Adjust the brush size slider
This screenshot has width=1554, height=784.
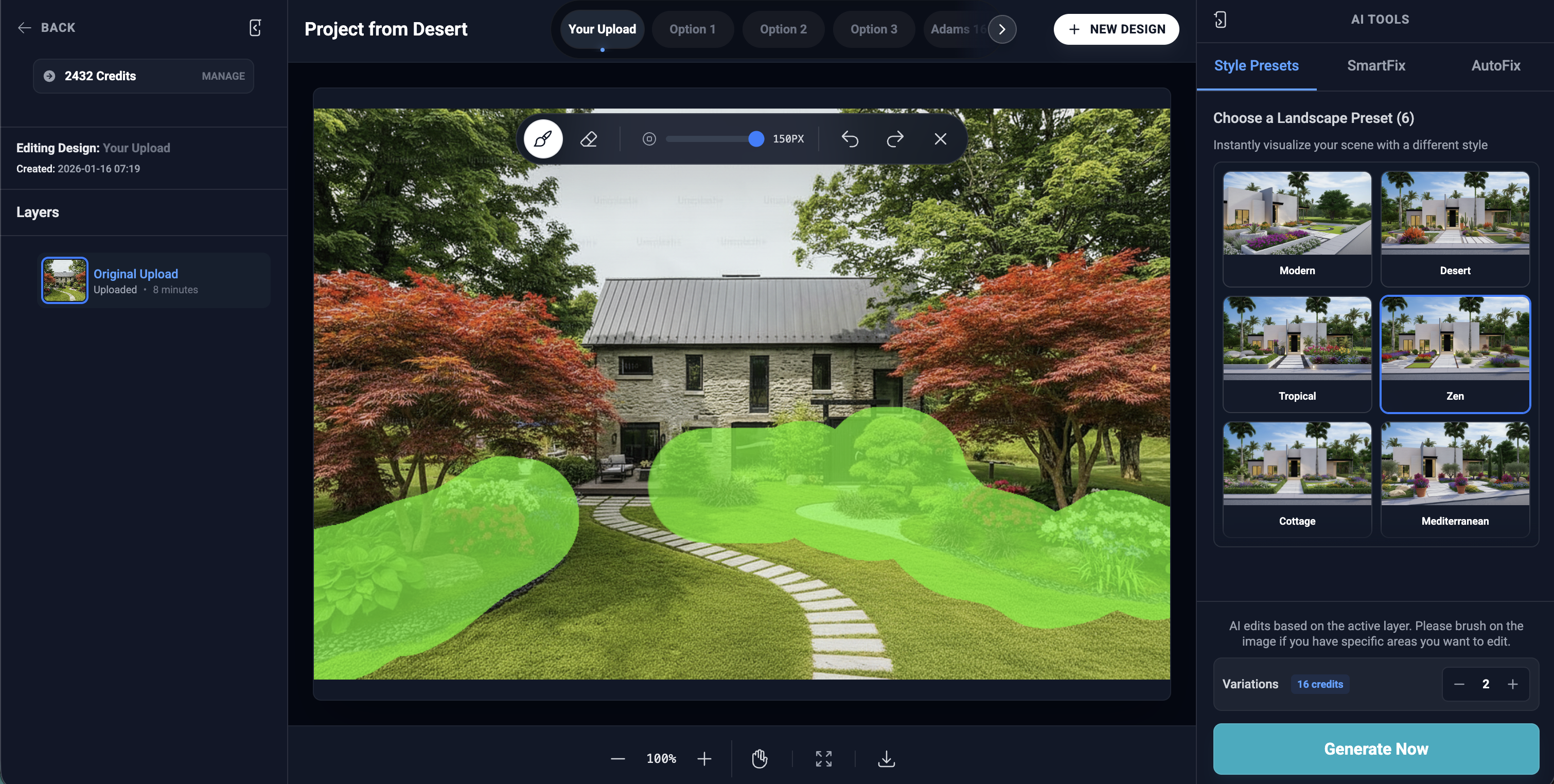click(x=755, y=139)
